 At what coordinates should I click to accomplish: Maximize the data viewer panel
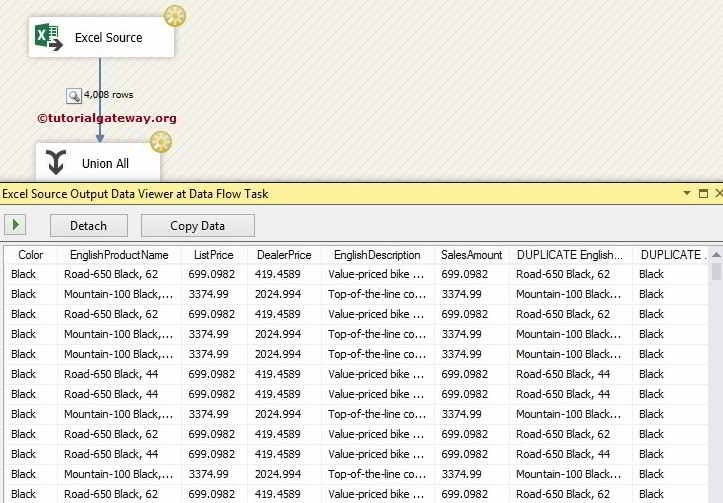pos(703,193)
